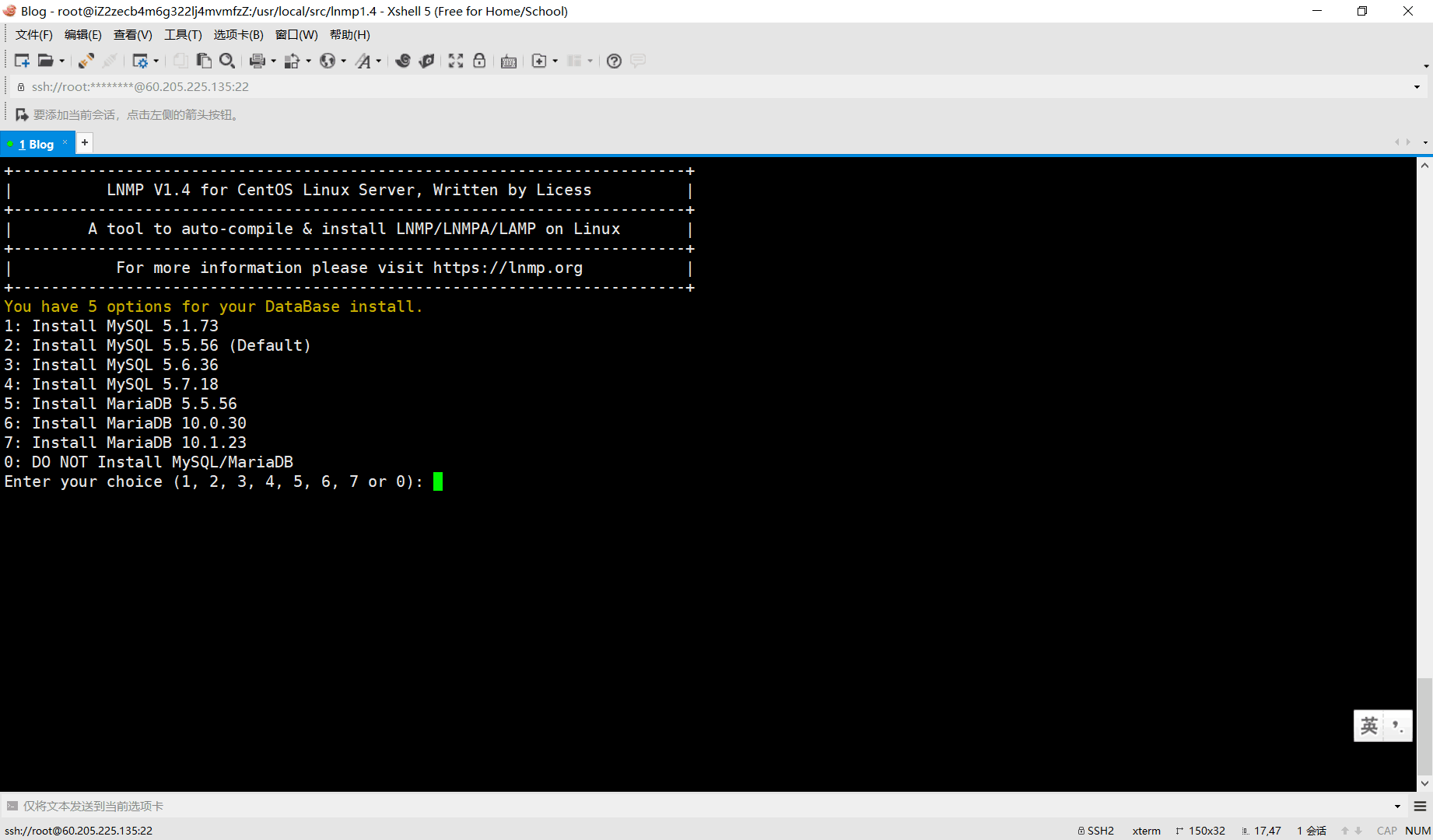The height and width of the screenshot is (840, 1433).
Task: Click the New Session icon in toolbar
Action: [x=22, y=61]
